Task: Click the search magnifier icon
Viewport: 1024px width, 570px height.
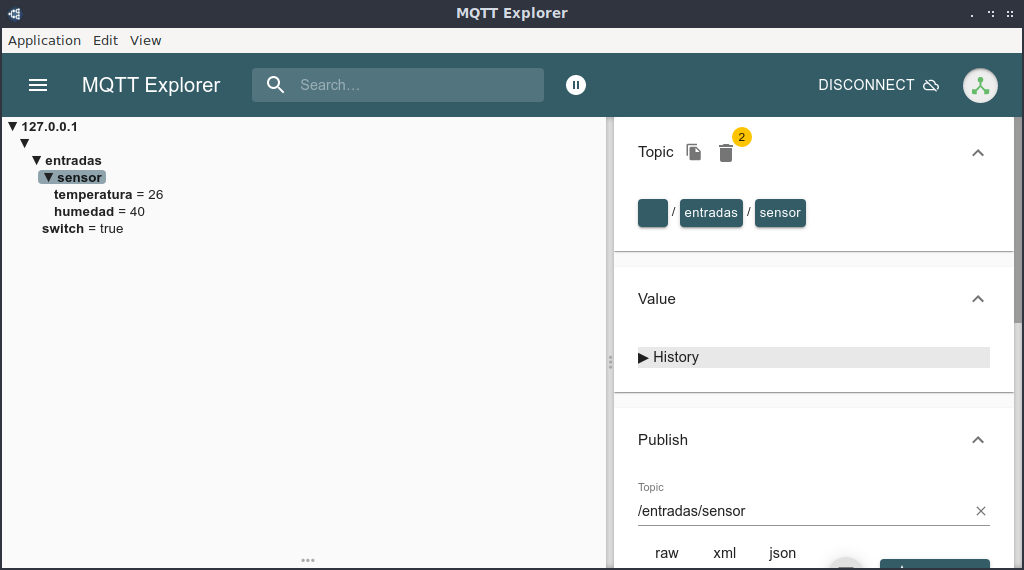Action: [x=276, y=85]
